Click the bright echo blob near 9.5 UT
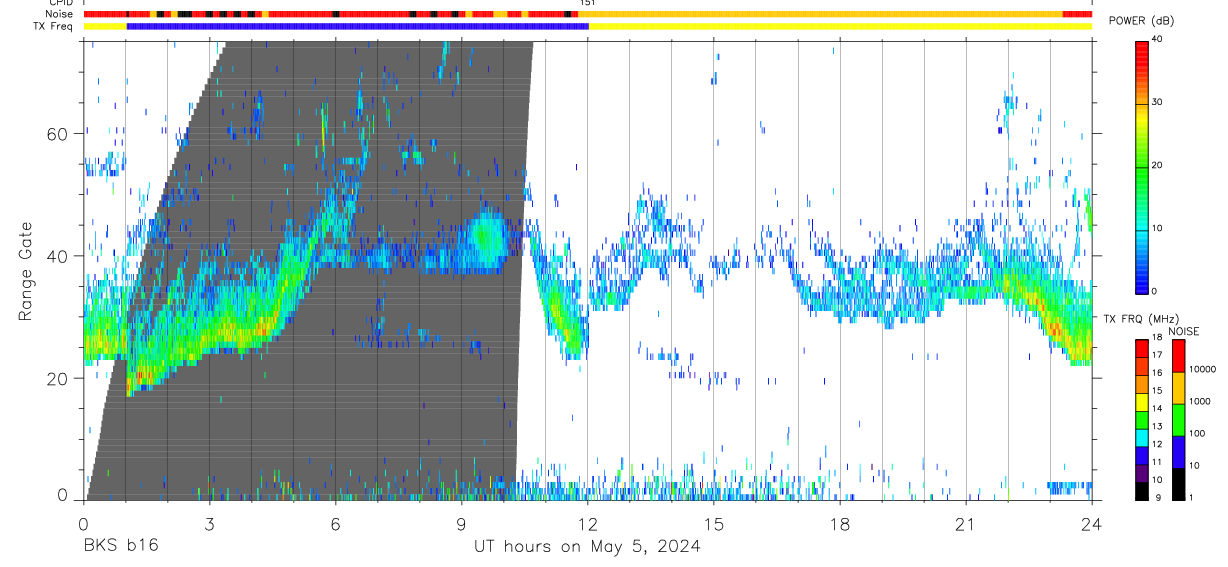 (x=487, y=238)
